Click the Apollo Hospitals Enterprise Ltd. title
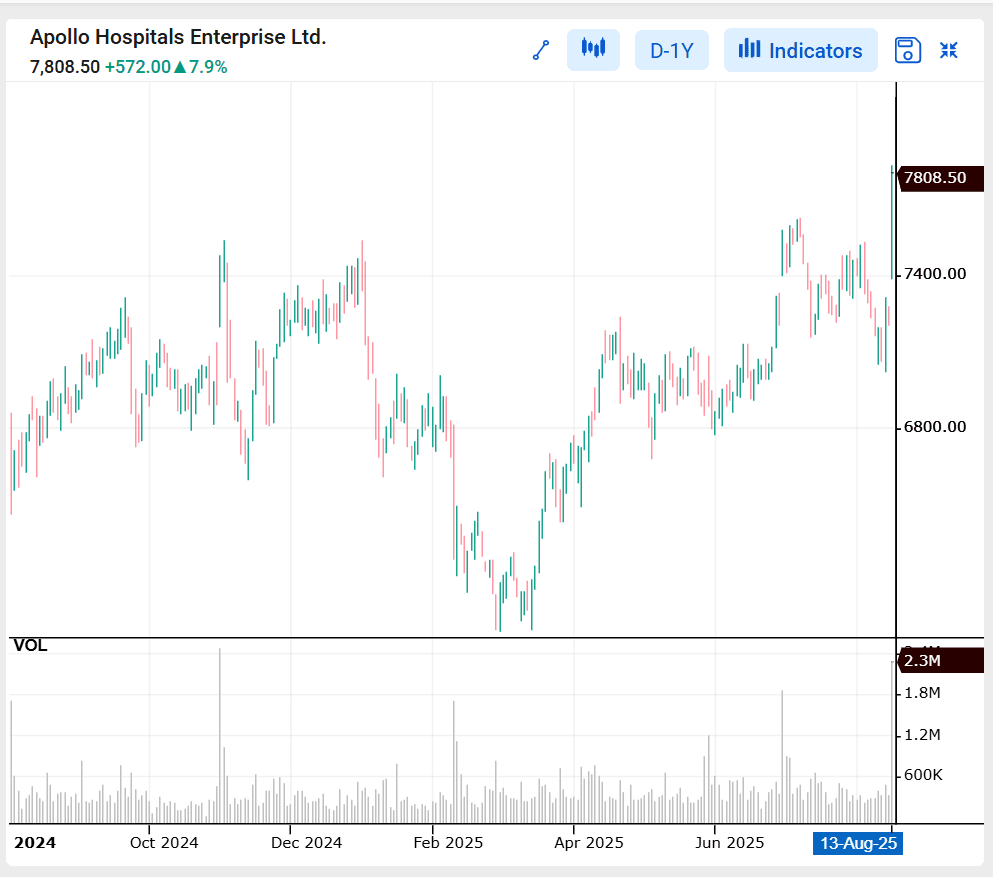Screen dimensions: 993x877 click(178, 37)
